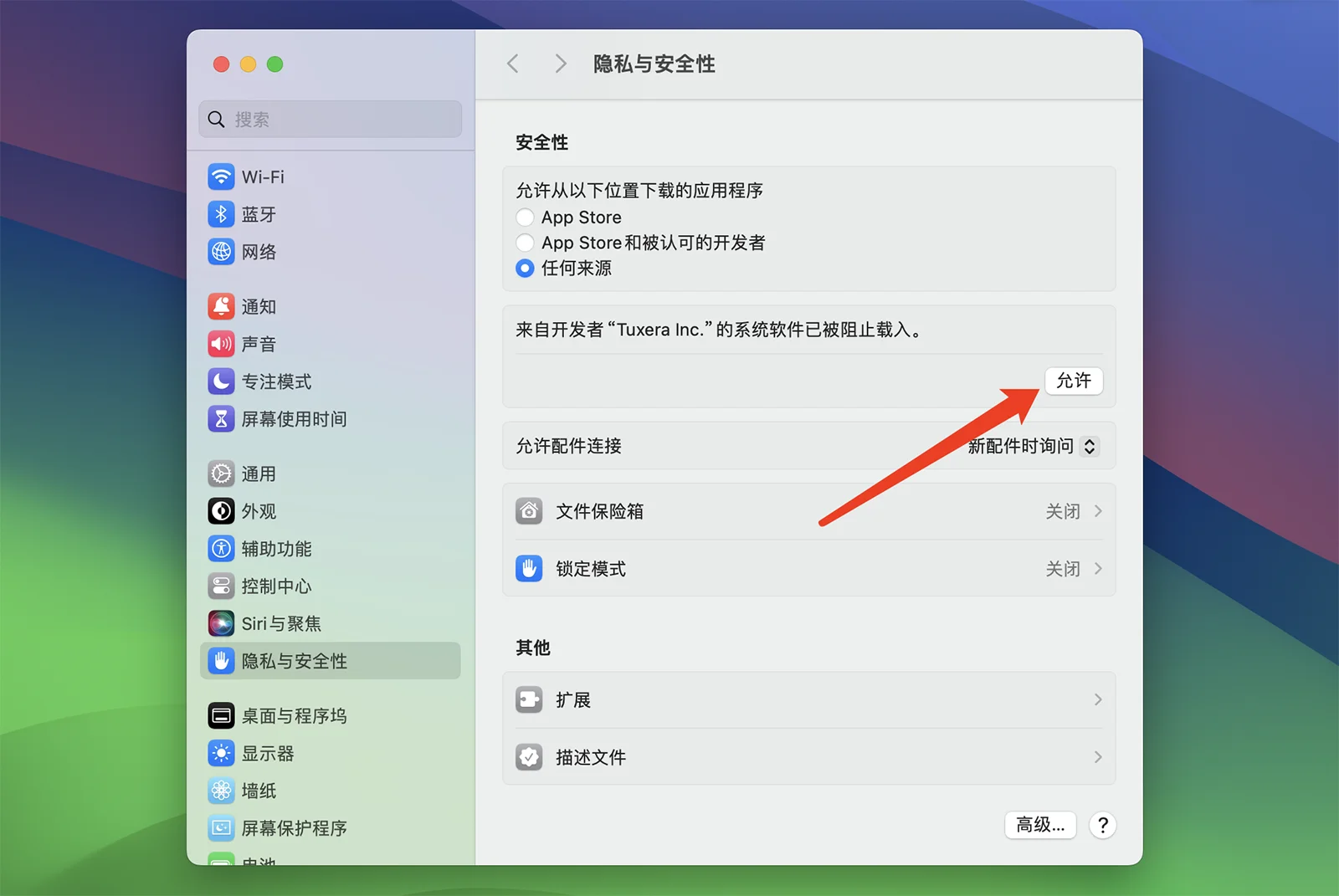
Task: Select Desktop & Dock (桌面与程序坞) sidebar item
Action: 294,716
